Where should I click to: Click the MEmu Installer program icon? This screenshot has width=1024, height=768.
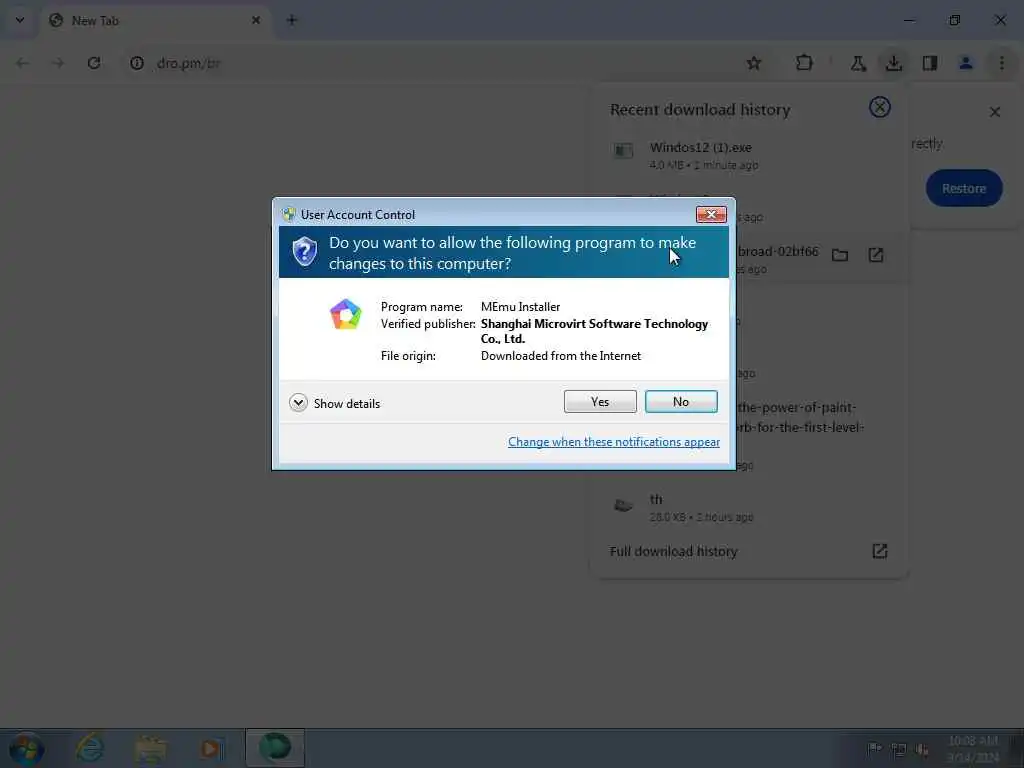(345, 315)
